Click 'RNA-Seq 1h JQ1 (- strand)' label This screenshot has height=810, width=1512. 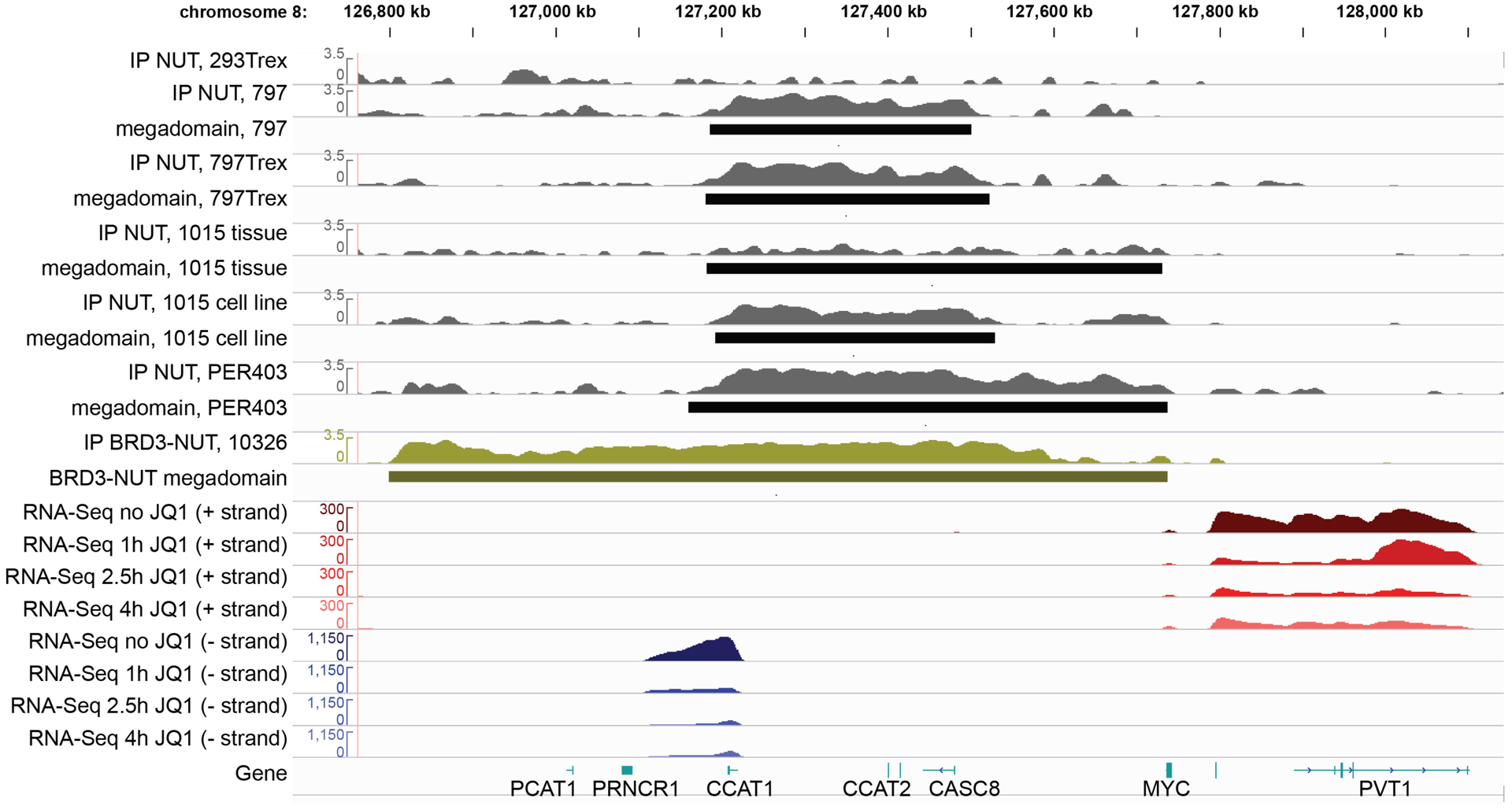[158, 674]
